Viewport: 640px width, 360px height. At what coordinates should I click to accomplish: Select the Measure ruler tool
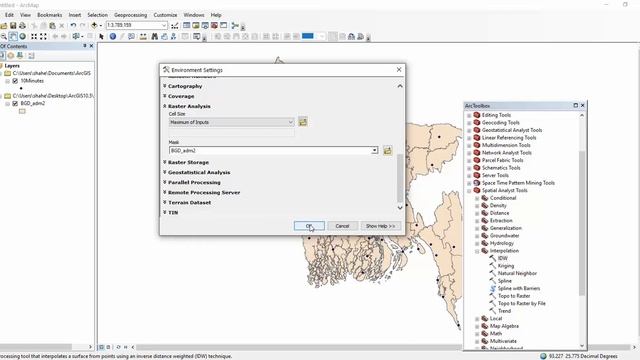pos(143,37)
